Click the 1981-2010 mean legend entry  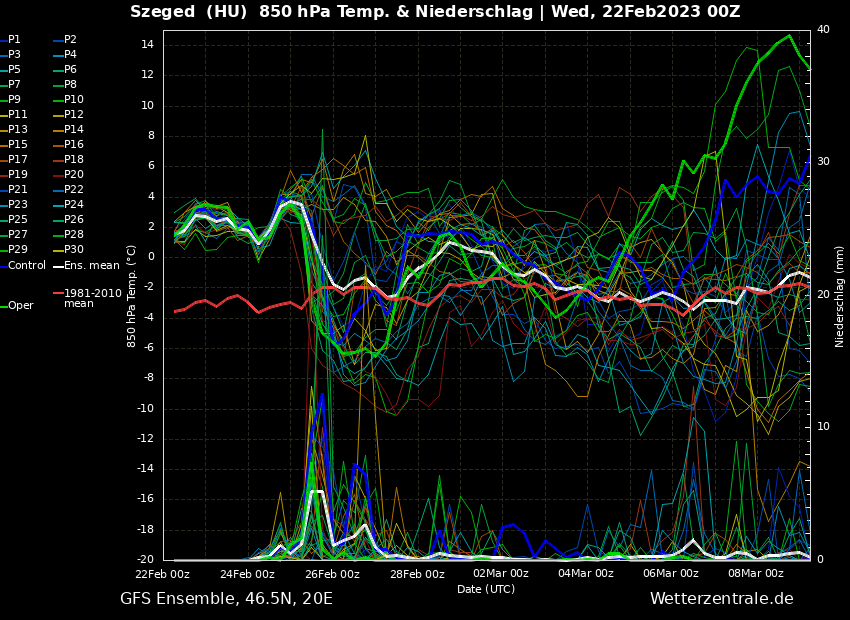pyautogui.click(x=92, y=298)
